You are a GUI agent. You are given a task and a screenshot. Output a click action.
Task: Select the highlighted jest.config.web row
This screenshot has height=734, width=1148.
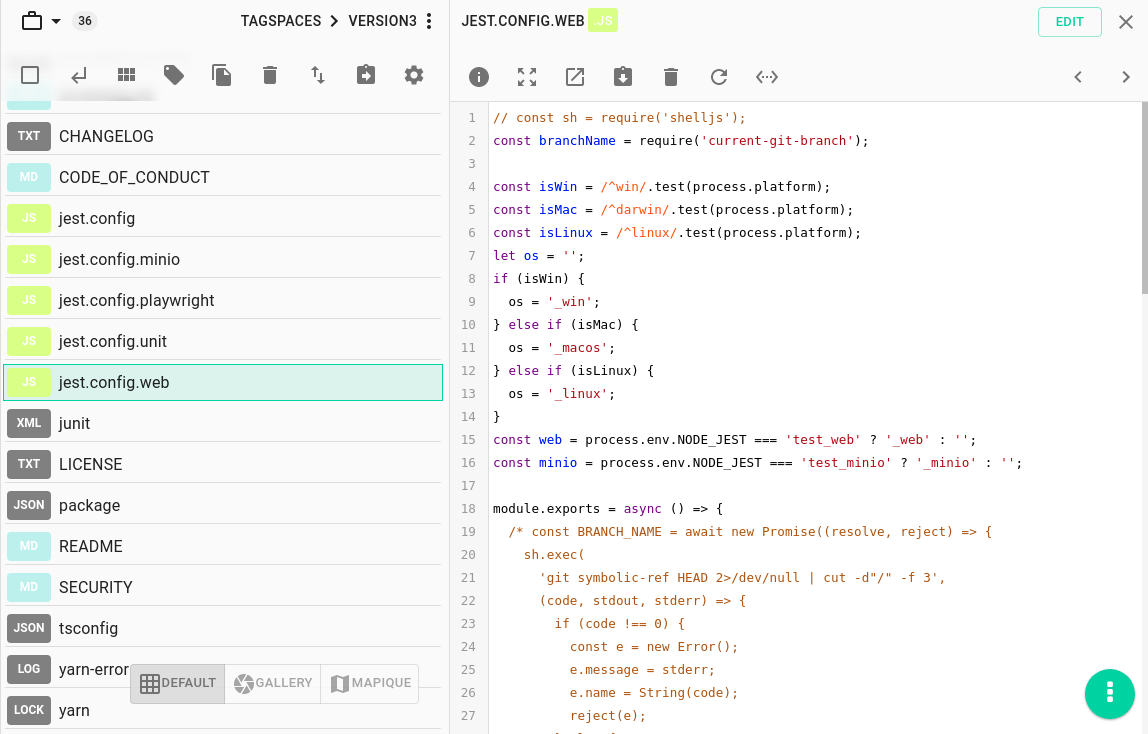tap(223, 382)
